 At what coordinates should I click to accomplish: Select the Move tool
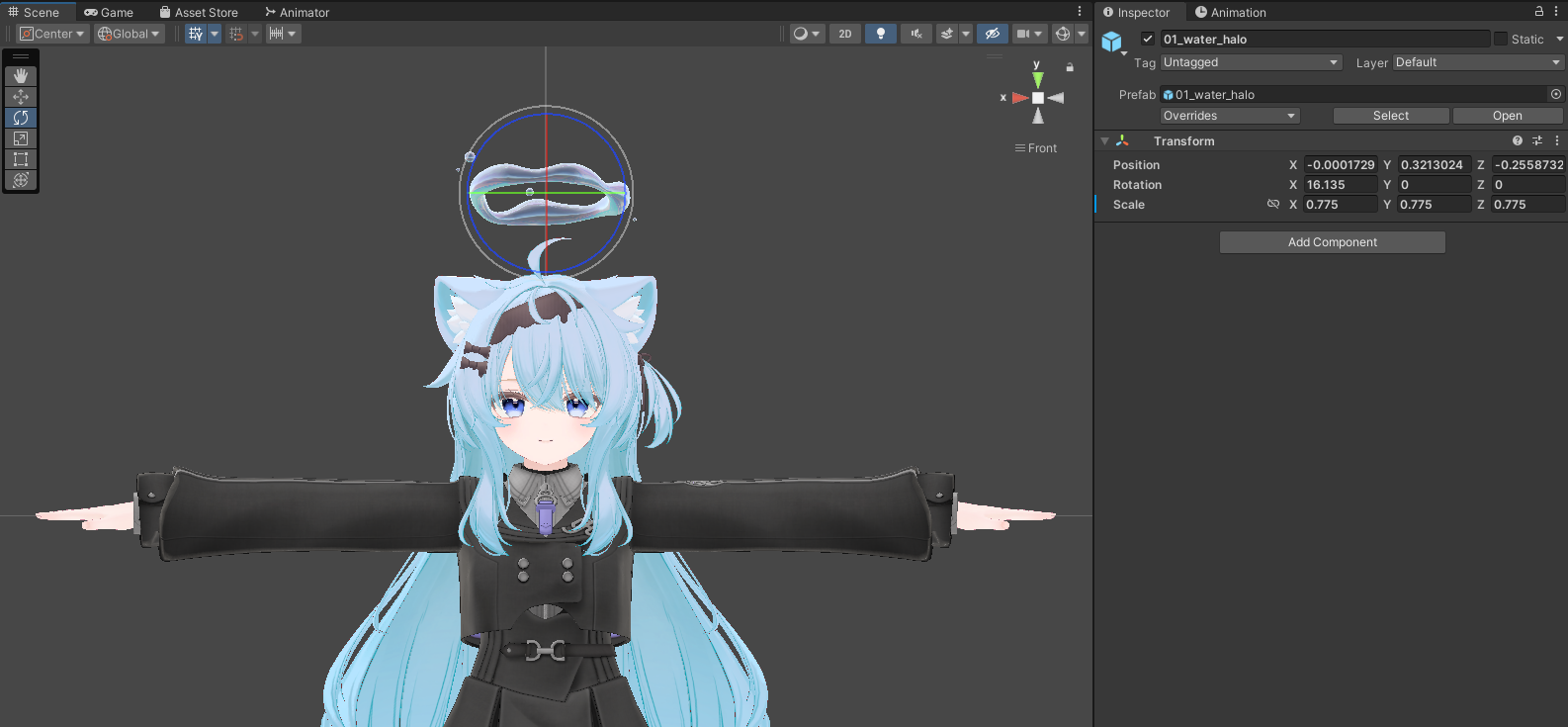21,97
